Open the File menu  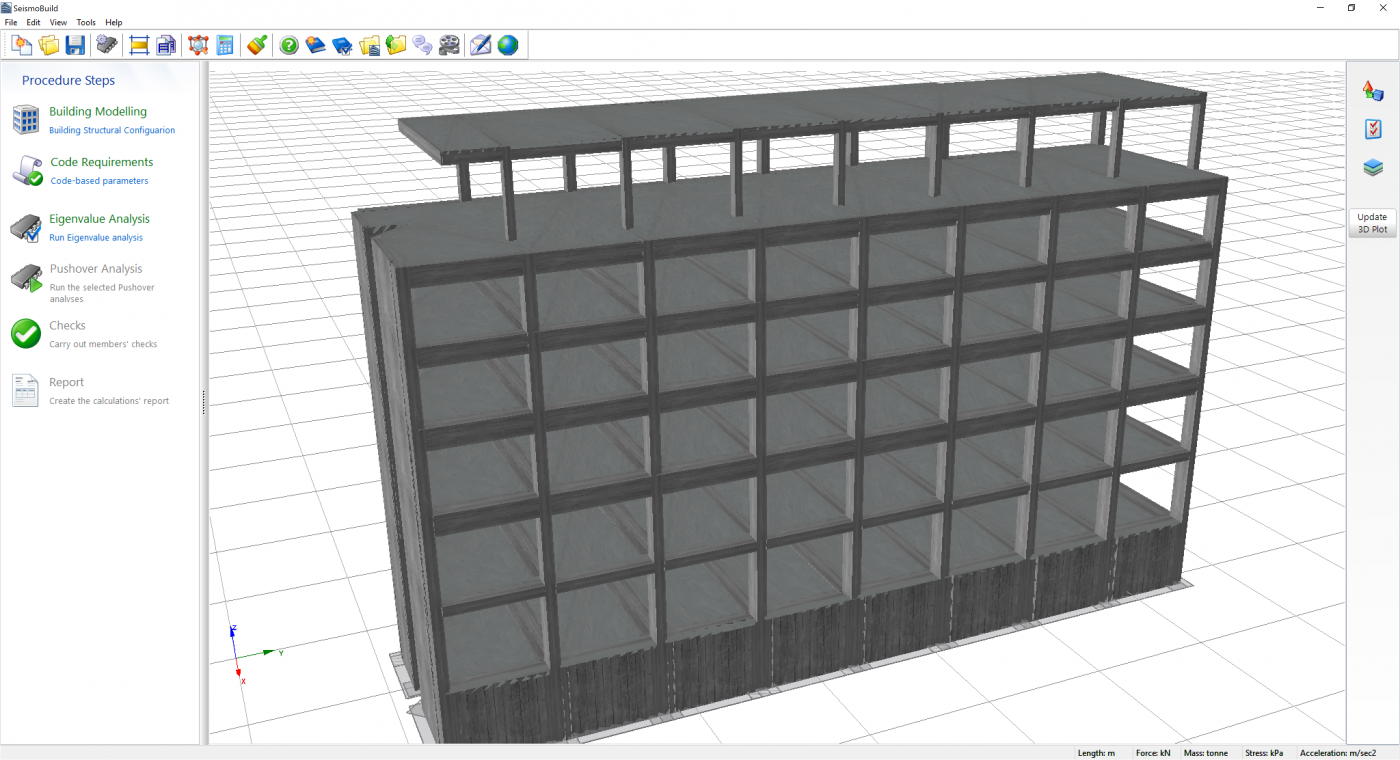pyautogui.click(x=11, y=22)
